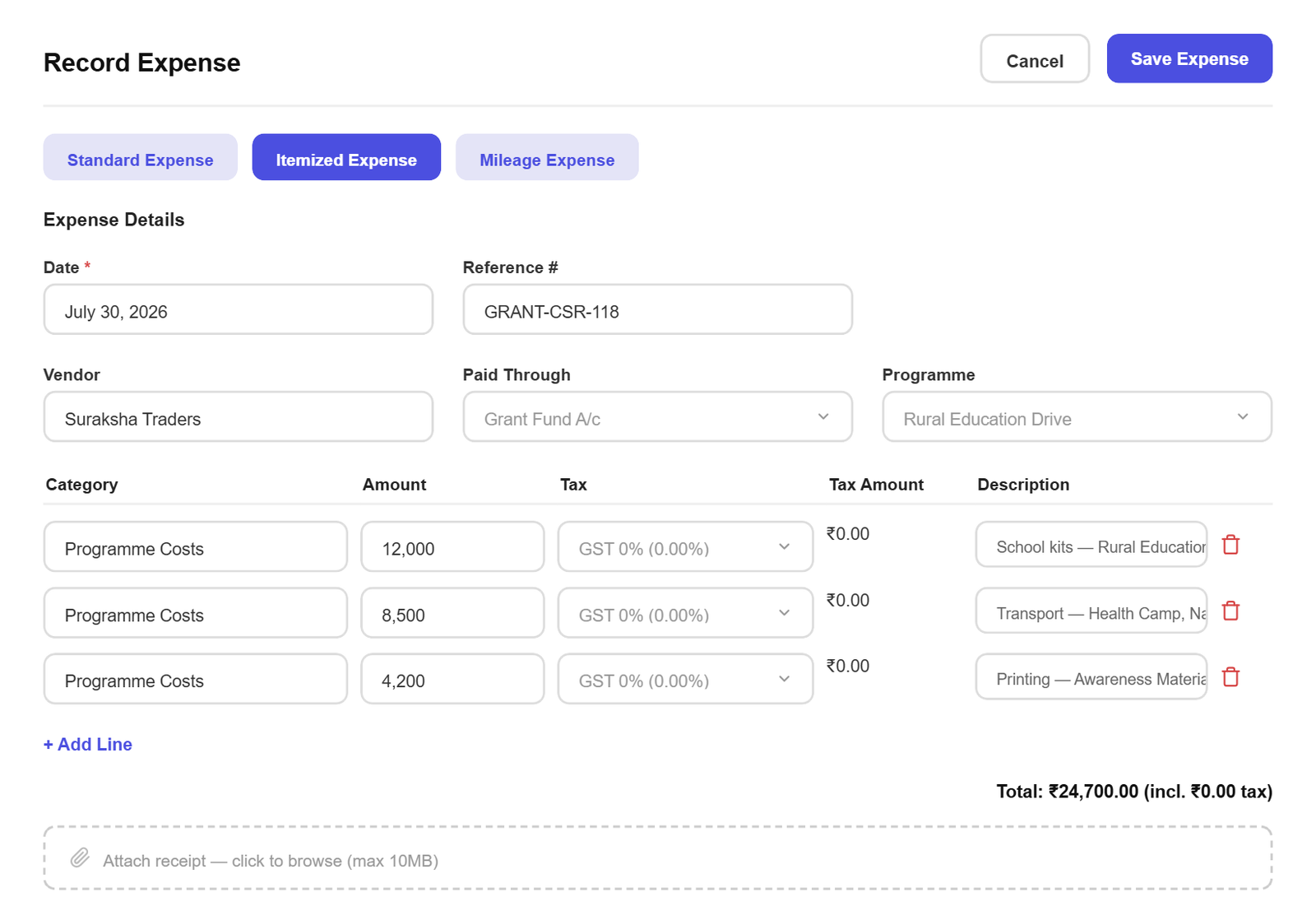Click the Date field showing July 30, 2026
The height and width of the screenshot is (906, 1316).
pos(239,309)
